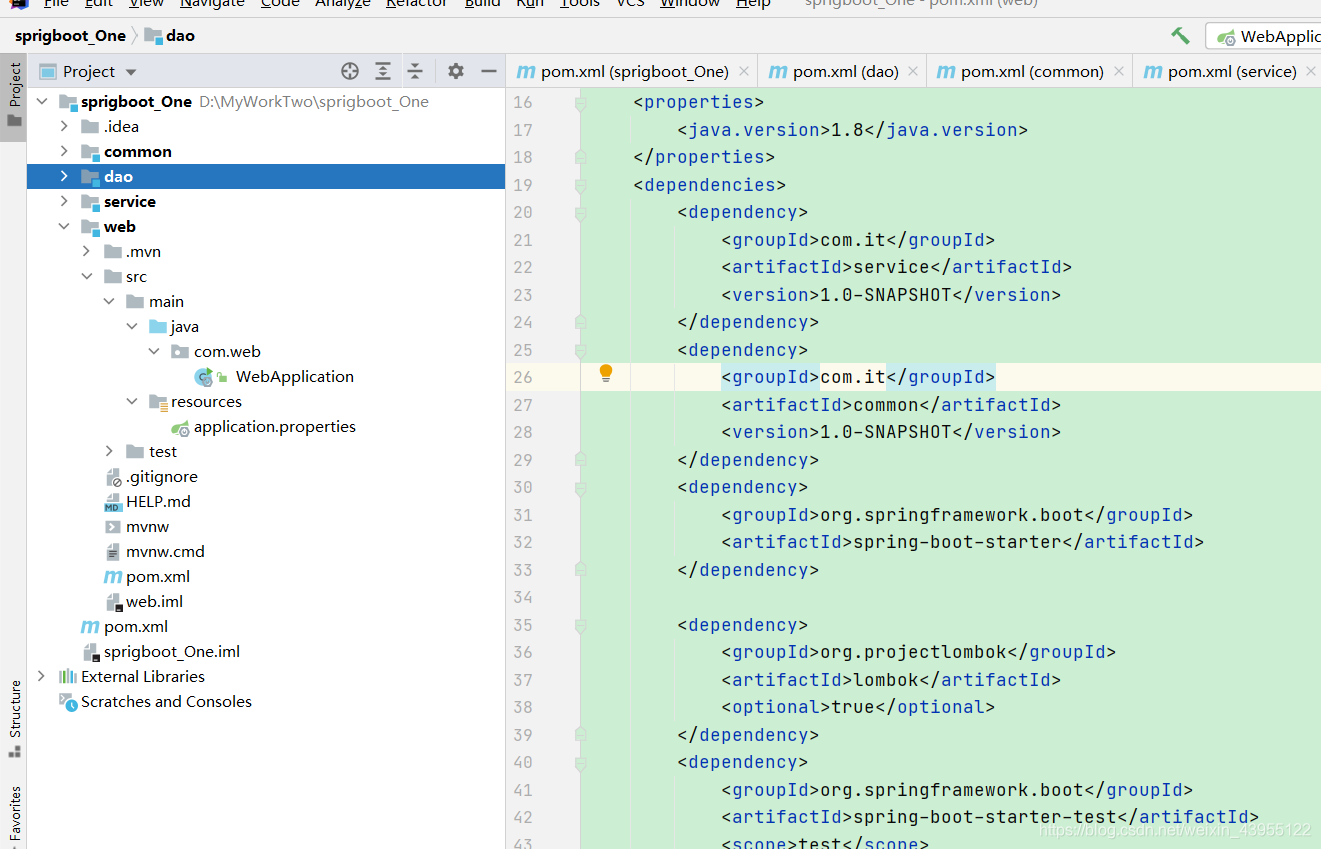The width and height of the screenshot is (1321, 849).
Task: Click the yellow lightbulb intention icon
Action: (x=605, y=374)
